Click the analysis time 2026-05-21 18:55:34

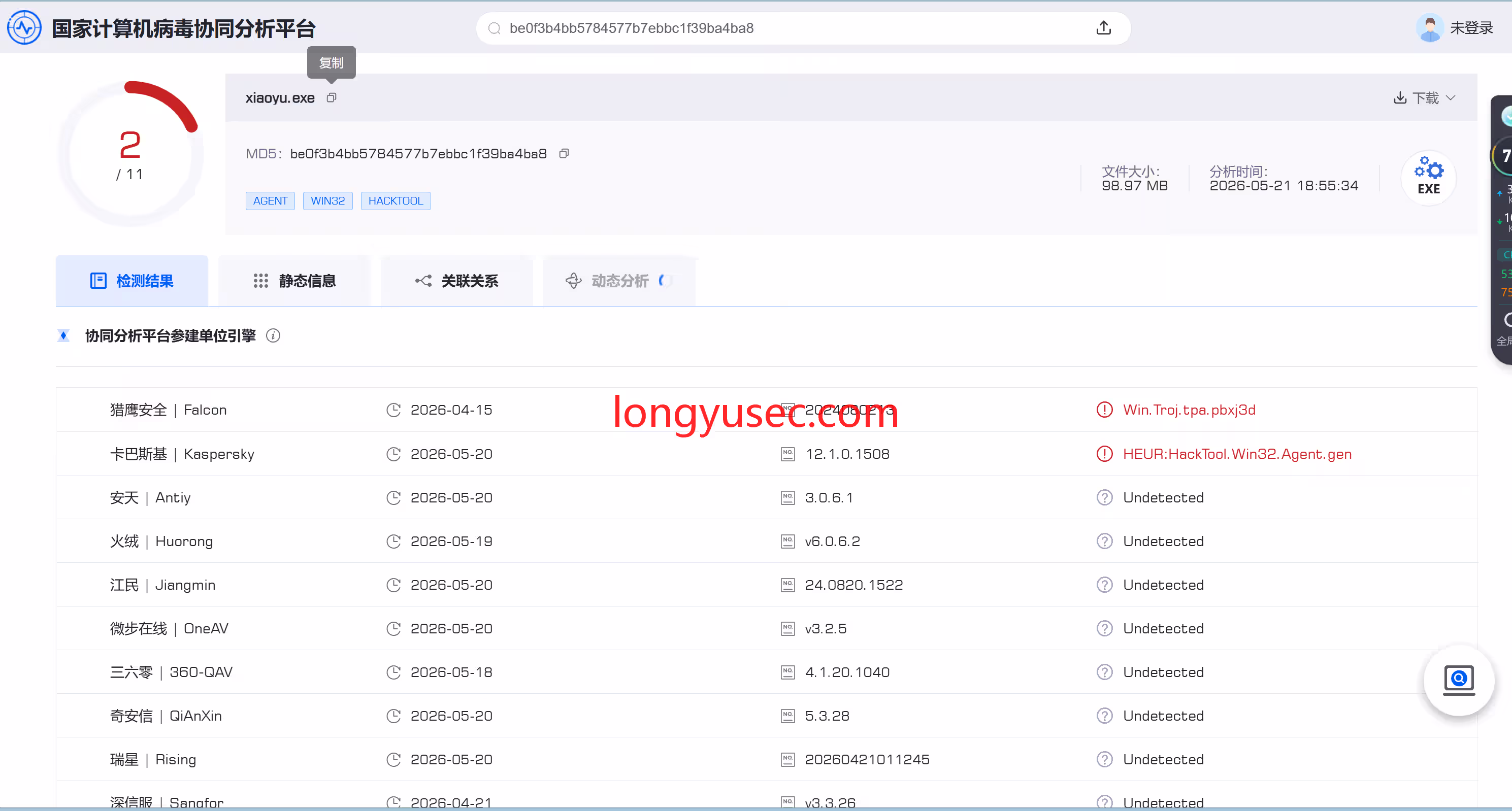tap(1284, 185)
